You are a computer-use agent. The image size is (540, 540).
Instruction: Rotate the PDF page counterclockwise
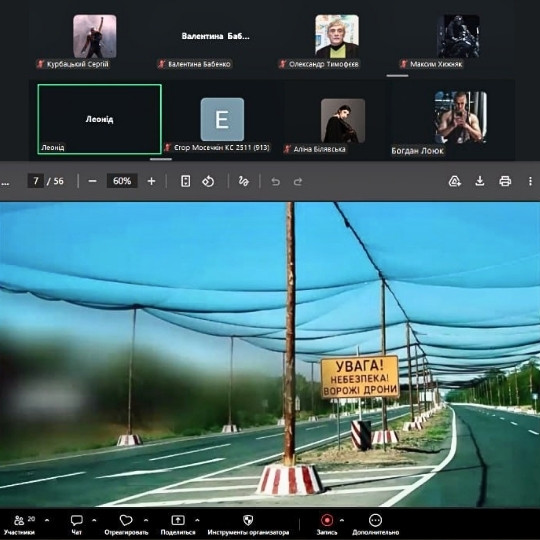(208, 181)
